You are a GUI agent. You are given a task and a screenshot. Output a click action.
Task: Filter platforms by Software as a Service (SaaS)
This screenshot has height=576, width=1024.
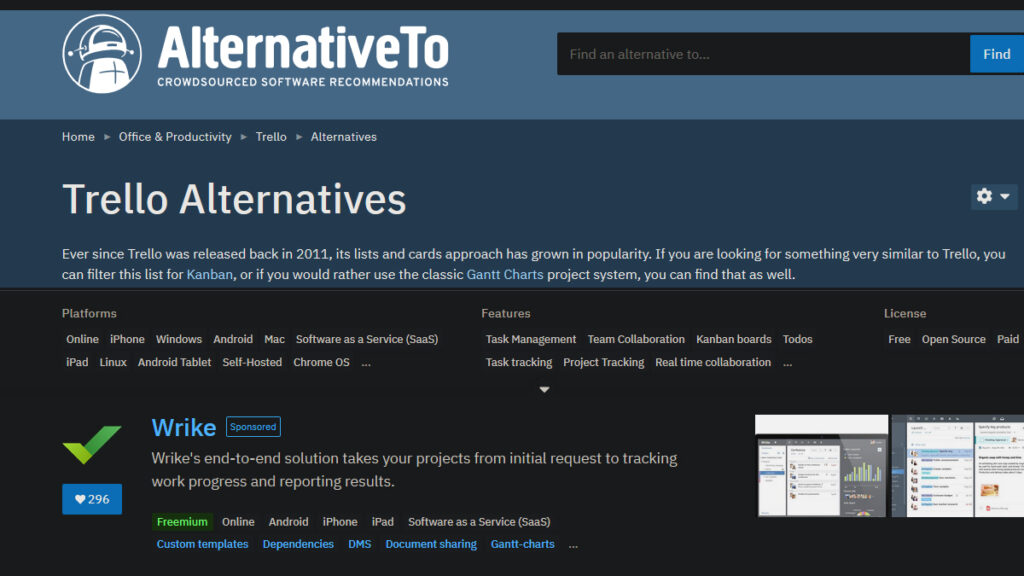(367, 339)
